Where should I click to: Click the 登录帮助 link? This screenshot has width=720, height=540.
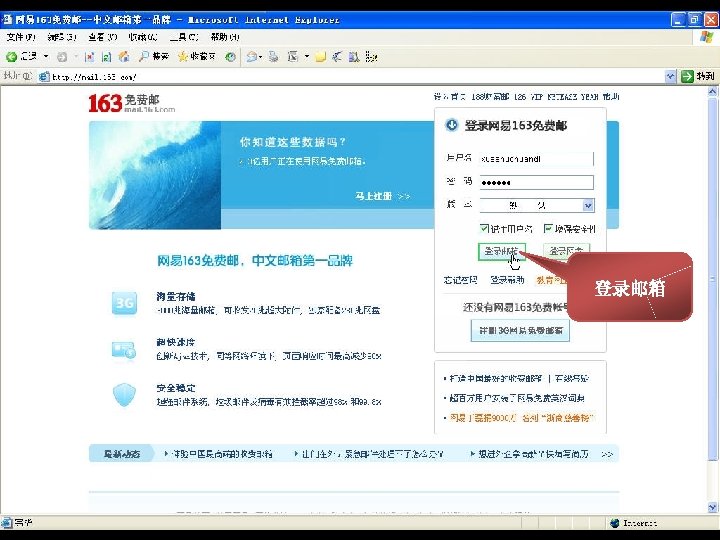507,280
